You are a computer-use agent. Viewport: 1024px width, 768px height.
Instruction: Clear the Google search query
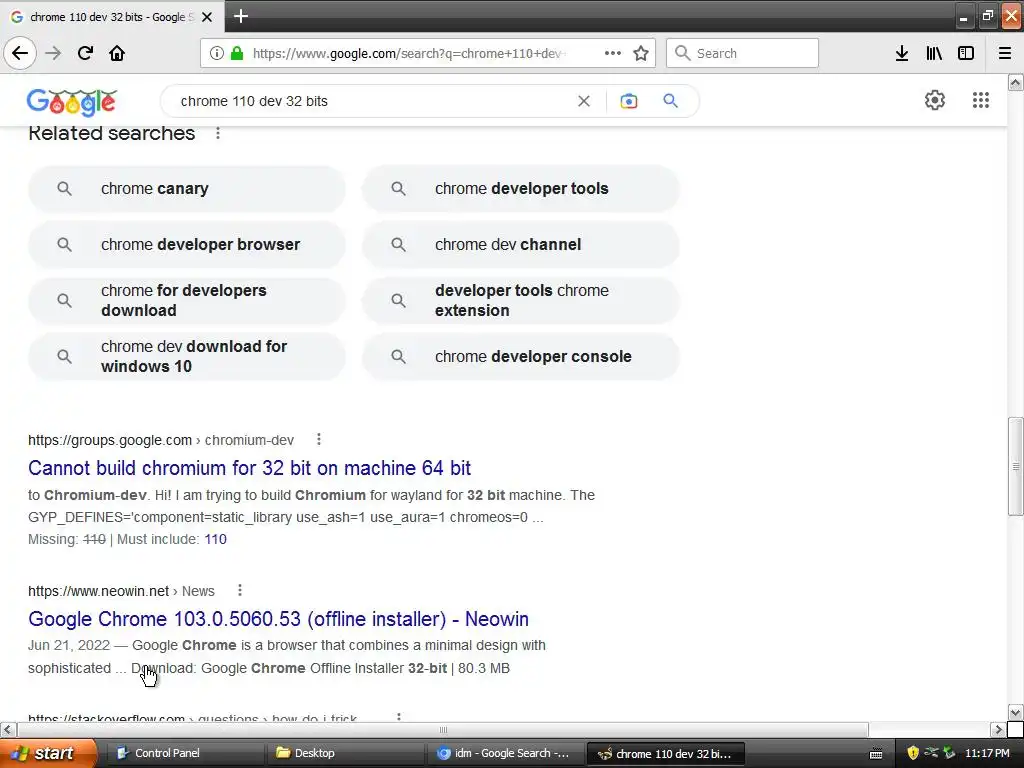[584, 101]
